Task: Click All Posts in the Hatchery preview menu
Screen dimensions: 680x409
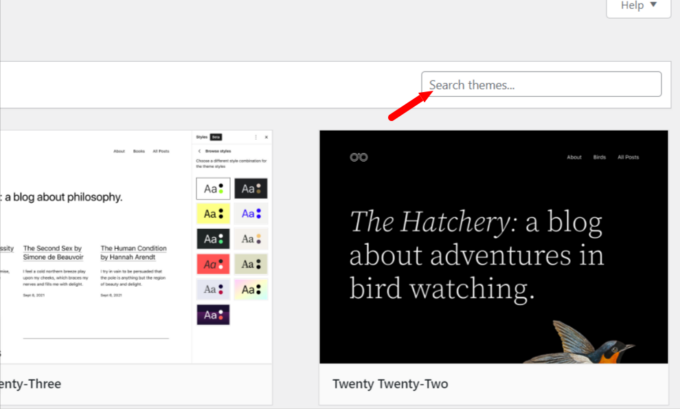Action: click(x=628, y=157)
